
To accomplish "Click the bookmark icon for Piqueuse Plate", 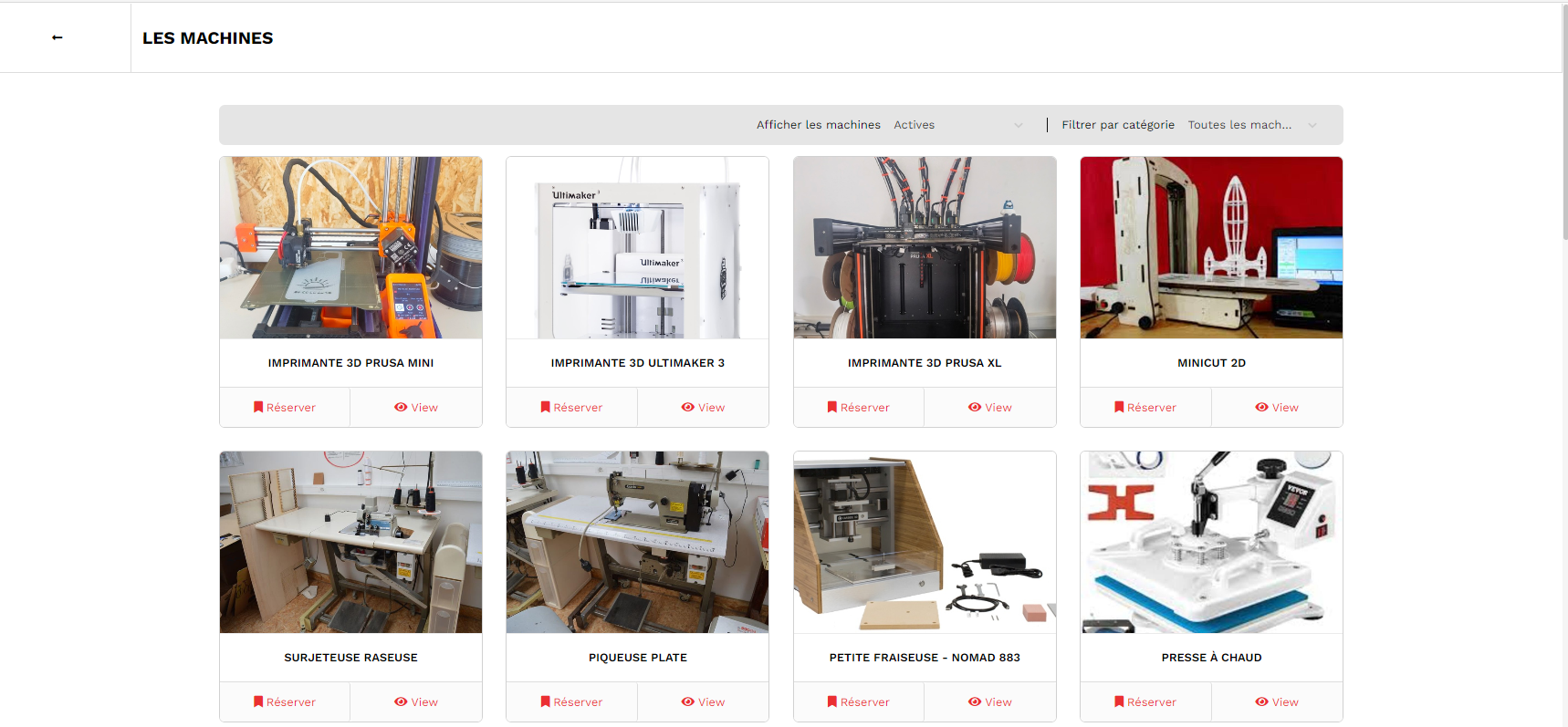I will click(545, 701).
